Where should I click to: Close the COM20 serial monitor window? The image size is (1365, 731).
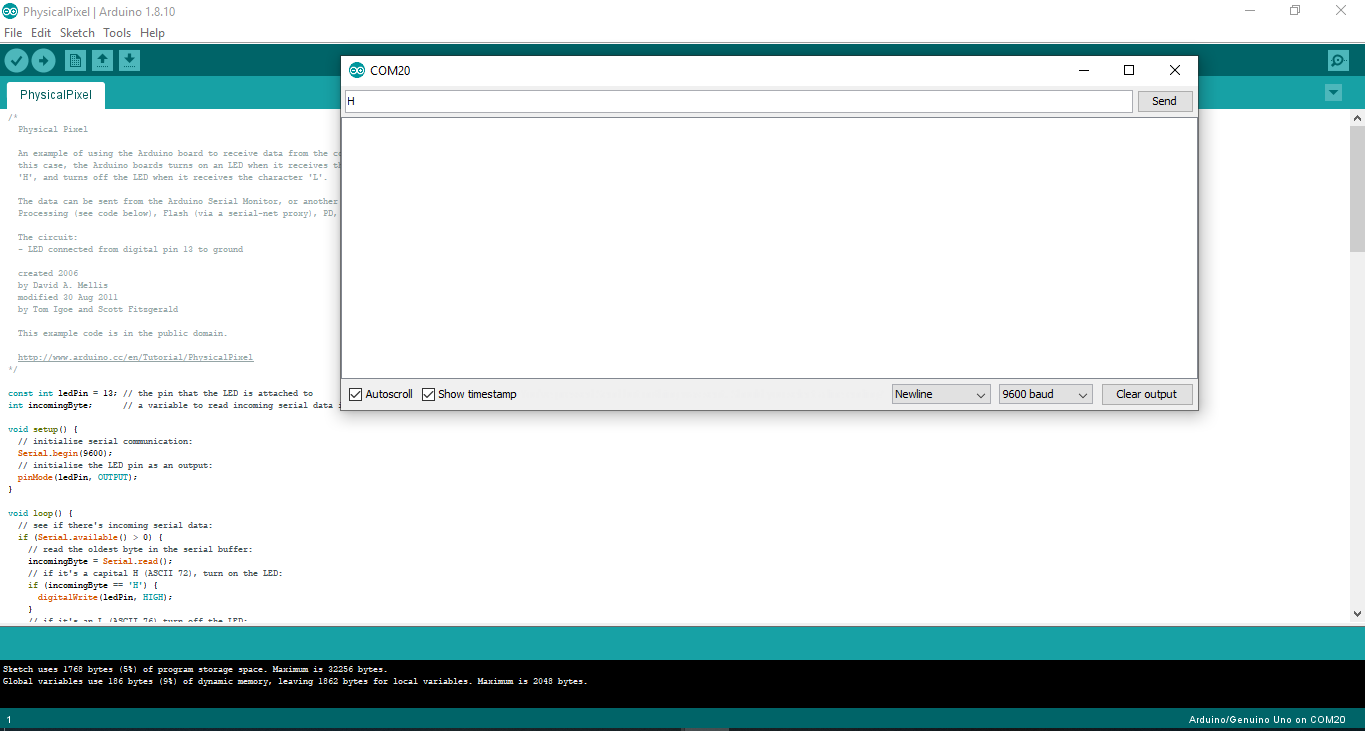[x=1175, y=70]
